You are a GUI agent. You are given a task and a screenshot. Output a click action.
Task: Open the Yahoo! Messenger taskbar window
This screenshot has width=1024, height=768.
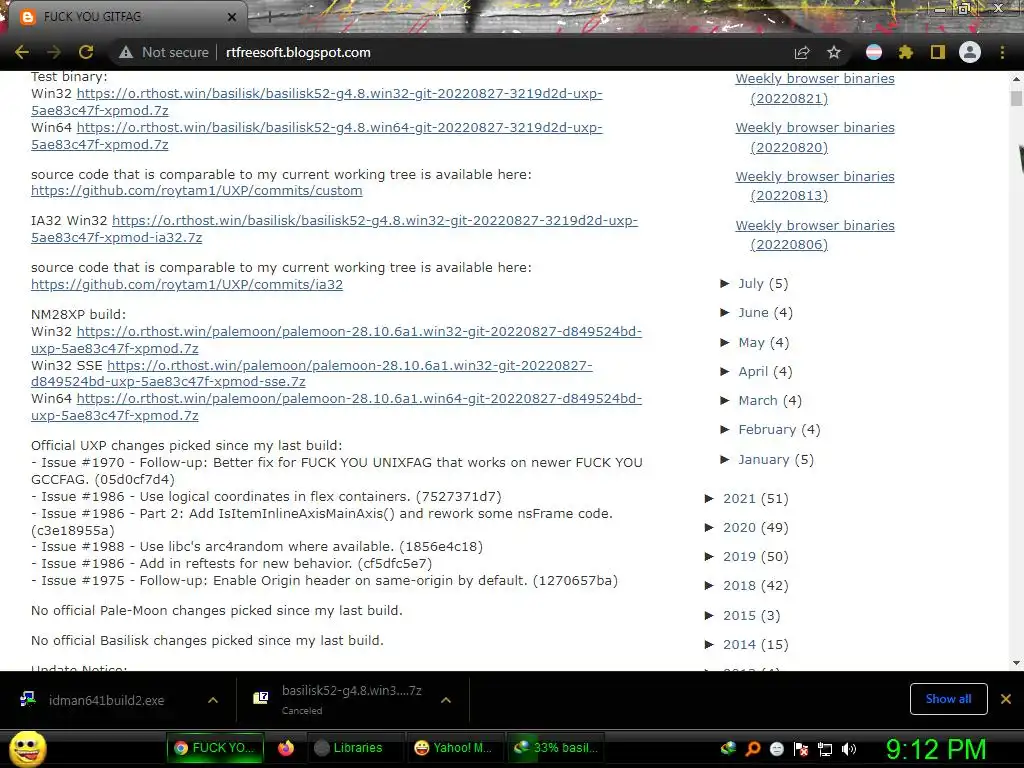click(x=453, y=748)
